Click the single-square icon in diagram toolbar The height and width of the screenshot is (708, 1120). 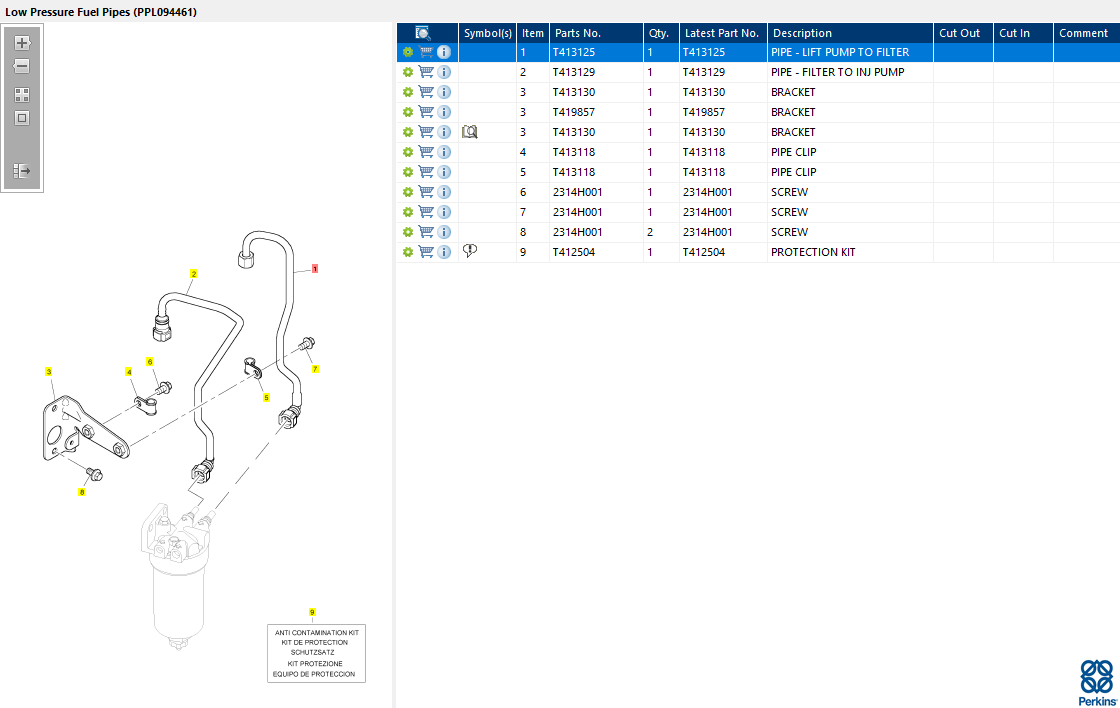coord(22,118)
